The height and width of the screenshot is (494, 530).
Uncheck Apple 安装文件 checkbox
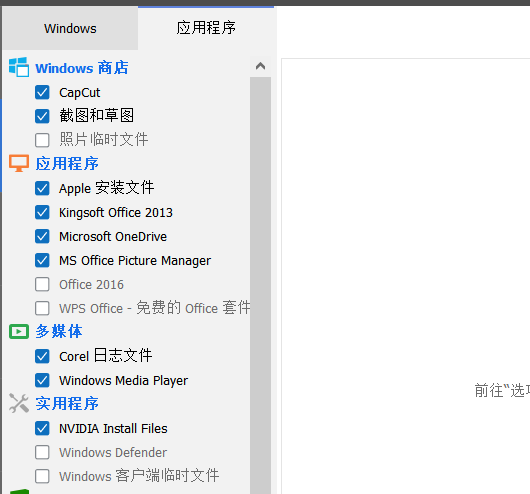pos(42,188)
